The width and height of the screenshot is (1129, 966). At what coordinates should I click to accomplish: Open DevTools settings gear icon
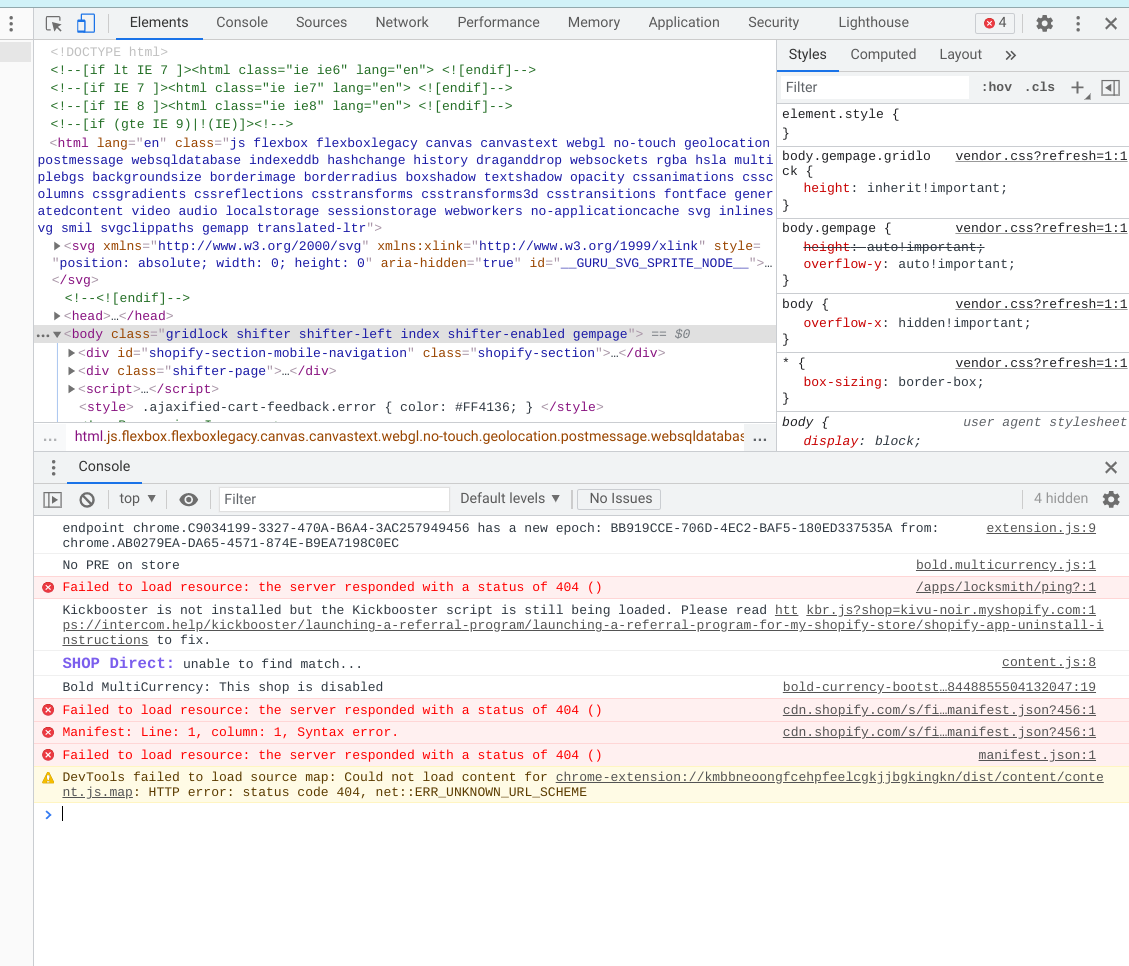1044,23
